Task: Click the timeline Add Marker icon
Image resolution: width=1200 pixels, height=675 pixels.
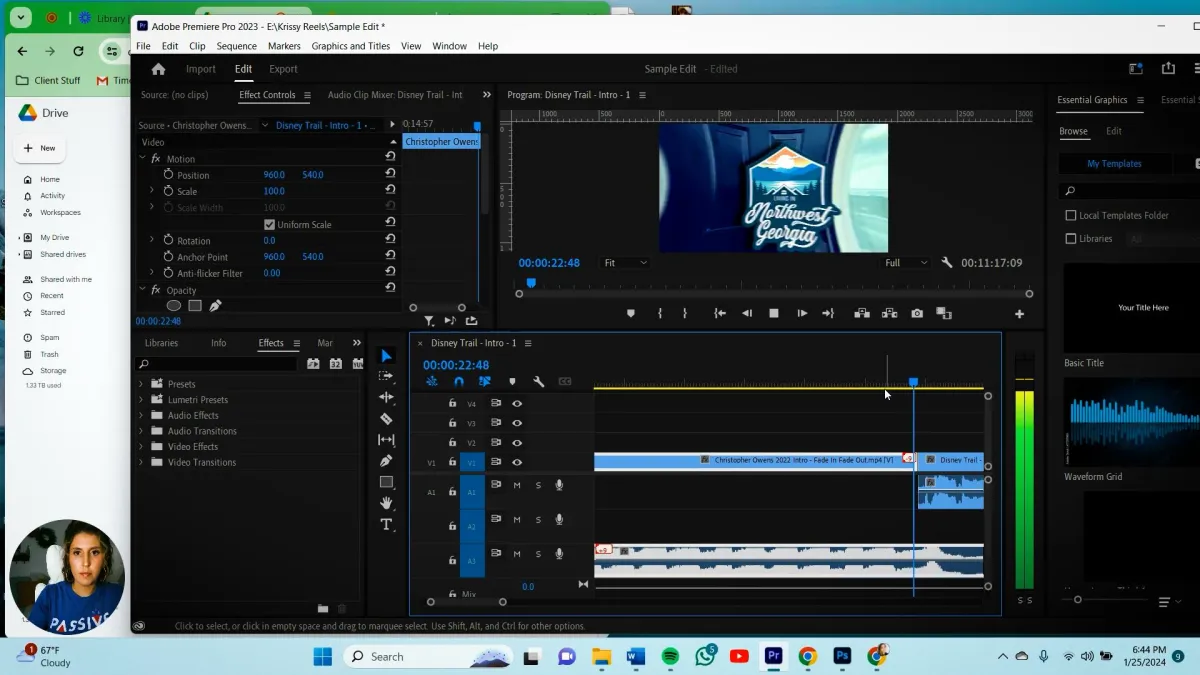Action: tap(513, 381)
